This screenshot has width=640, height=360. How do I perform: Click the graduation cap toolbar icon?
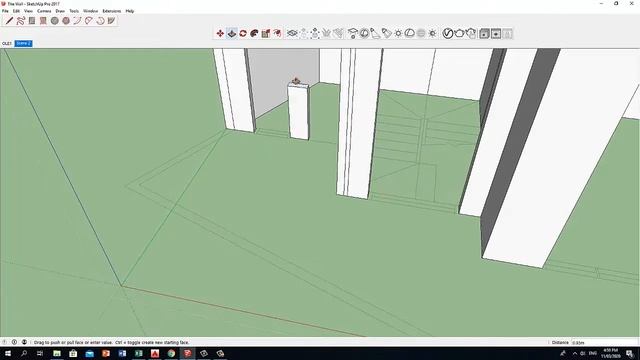click(x=353, y=33)
